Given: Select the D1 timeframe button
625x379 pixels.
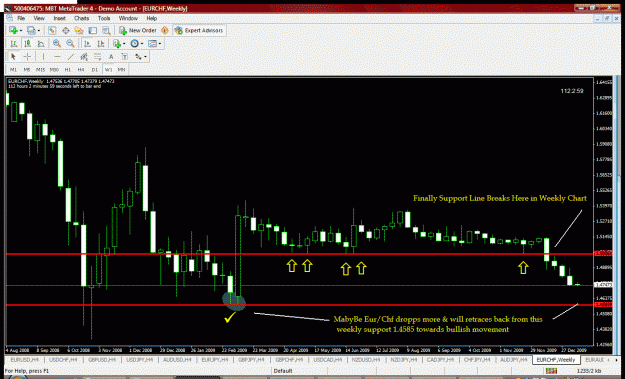Looking at the screenshot, I should (x=94, y=69).
